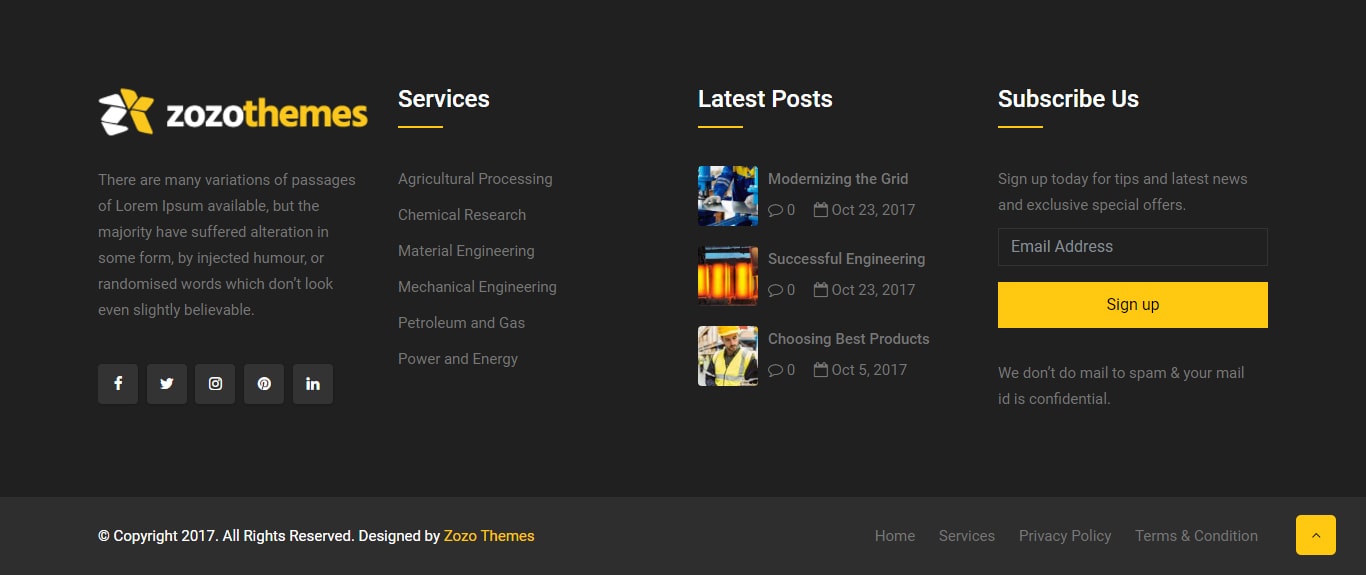
Task: Open the Agricultural Processing service link
Action: click(475, 179)
